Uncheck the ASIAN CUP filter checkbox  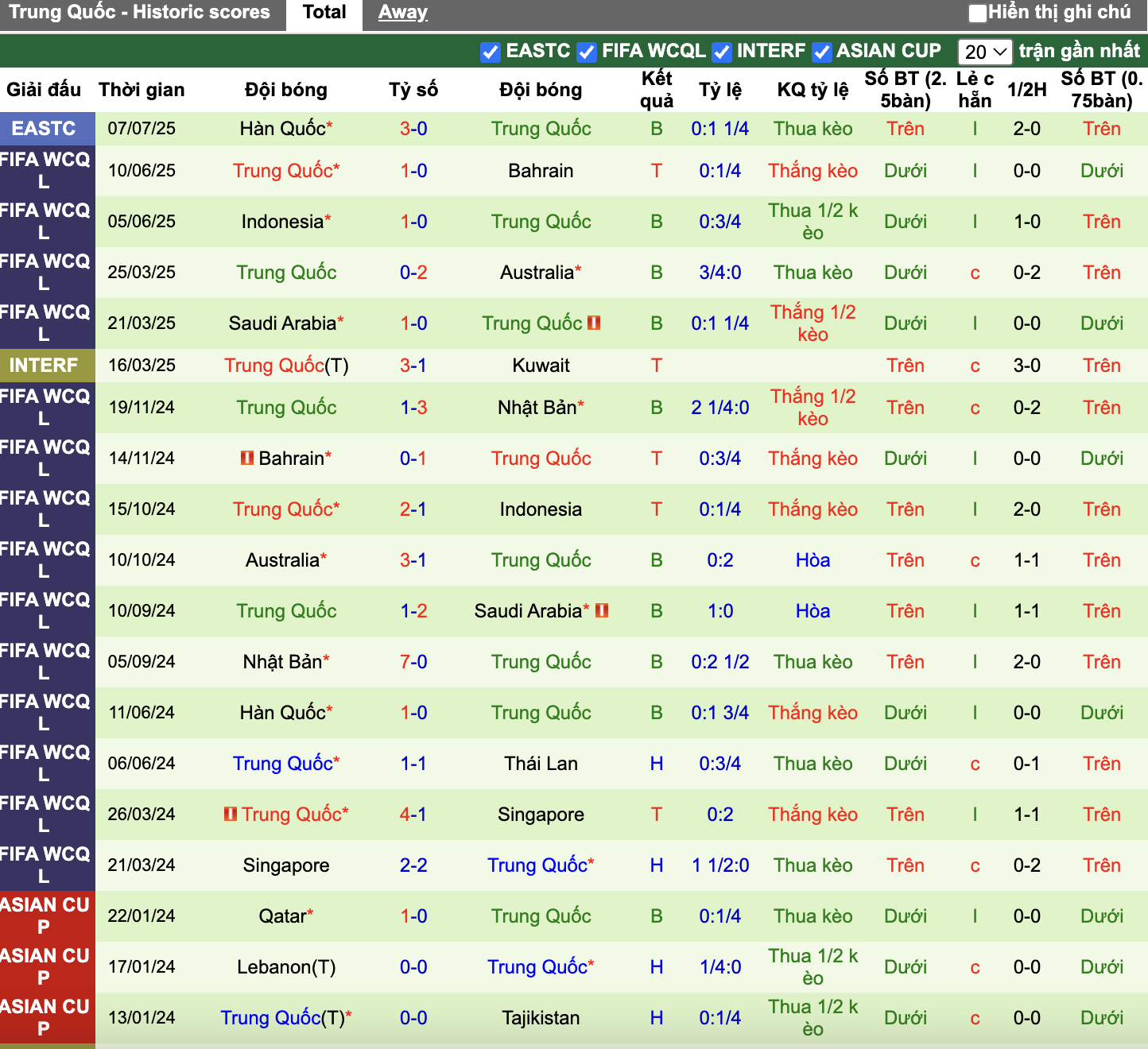(822, 52)
